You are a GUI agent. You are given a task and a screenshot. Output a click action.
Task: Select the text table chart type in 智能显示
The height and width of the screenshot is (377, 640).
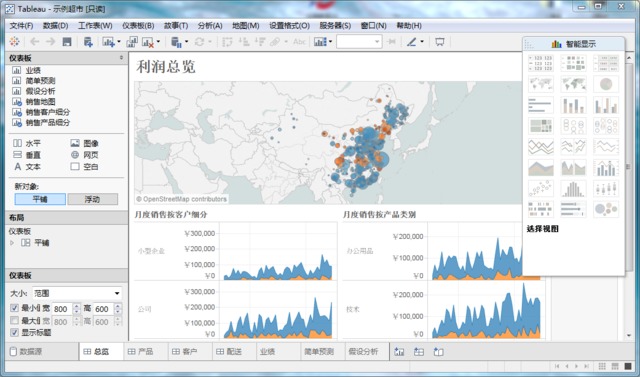pos(541,63)
